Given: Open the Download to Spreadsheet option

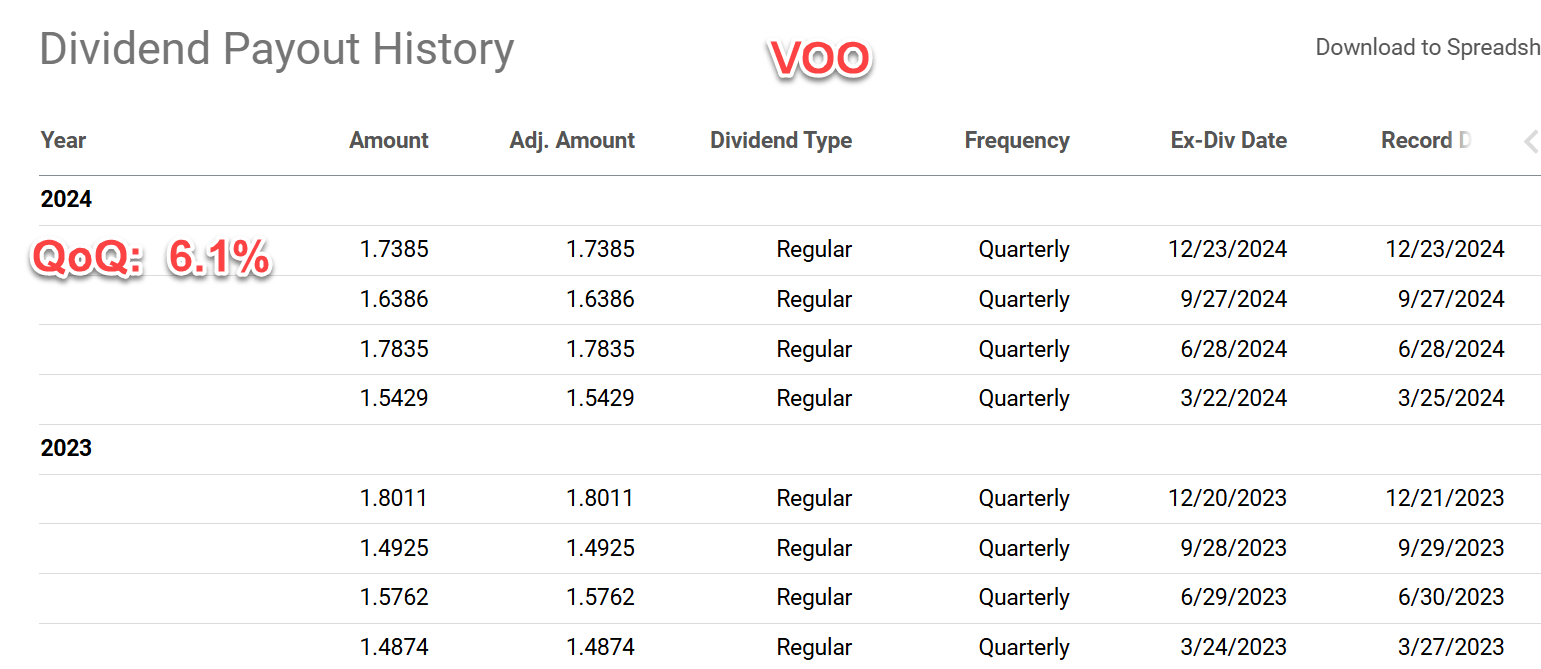Looking at the screenshot, I should tap(1428, 47).
